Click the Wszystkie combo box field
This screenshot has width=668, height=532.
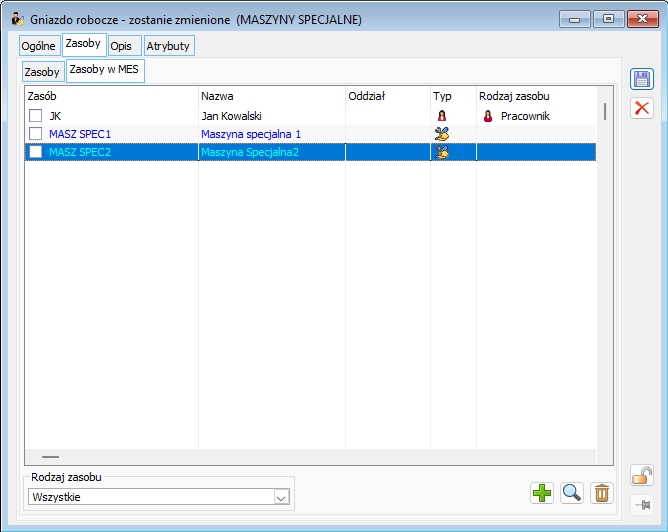pyautogui.click(x=159, y=497)
